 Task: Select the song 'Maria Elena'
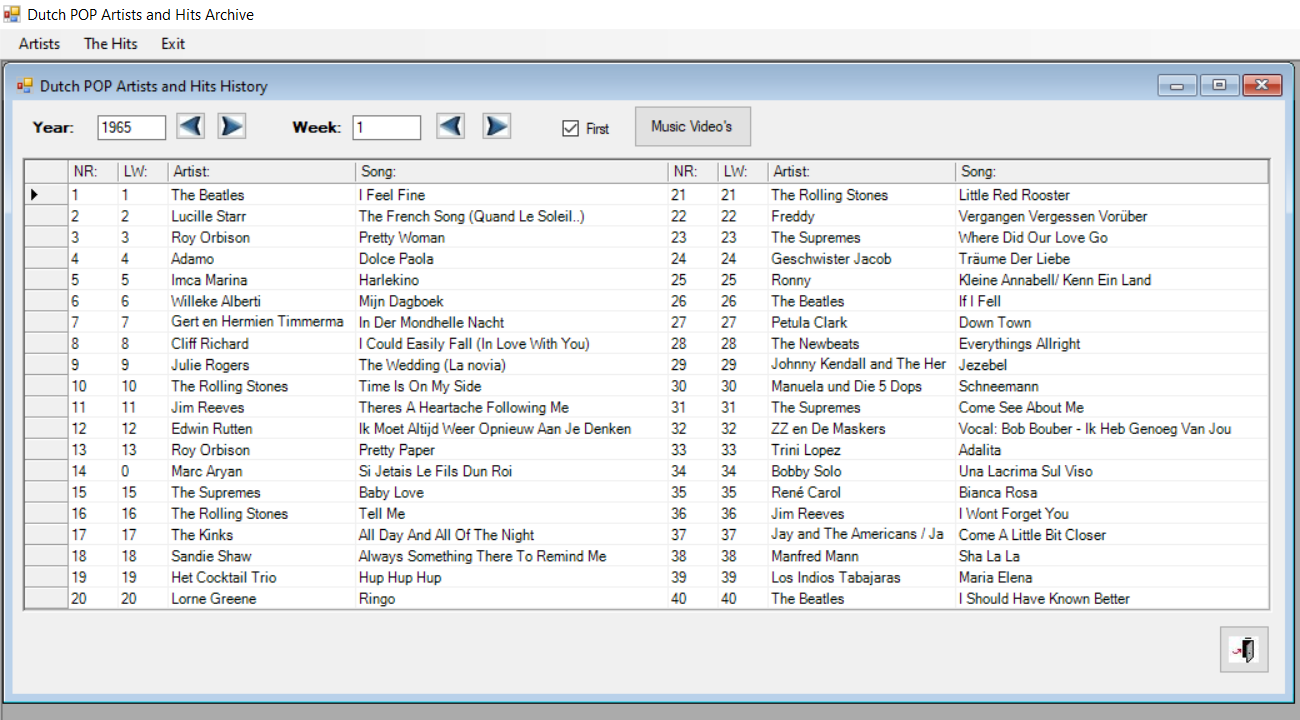pos(1111,577)
